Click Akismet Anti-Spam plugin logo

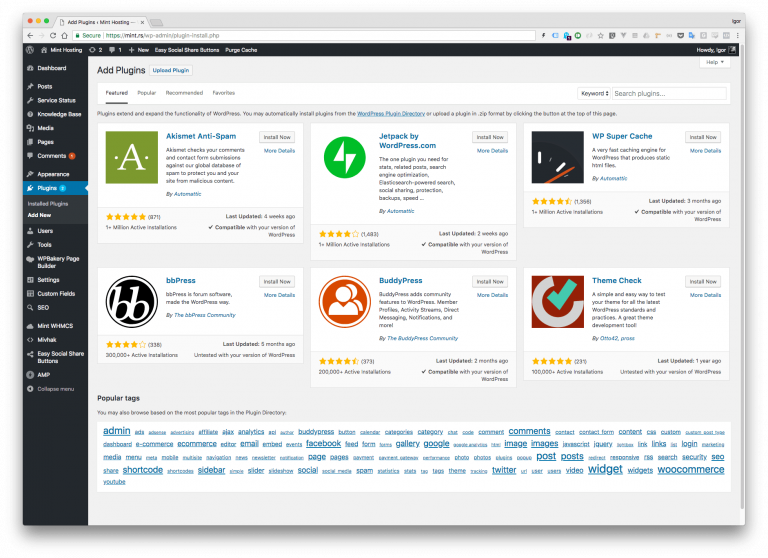click(132, 157)
